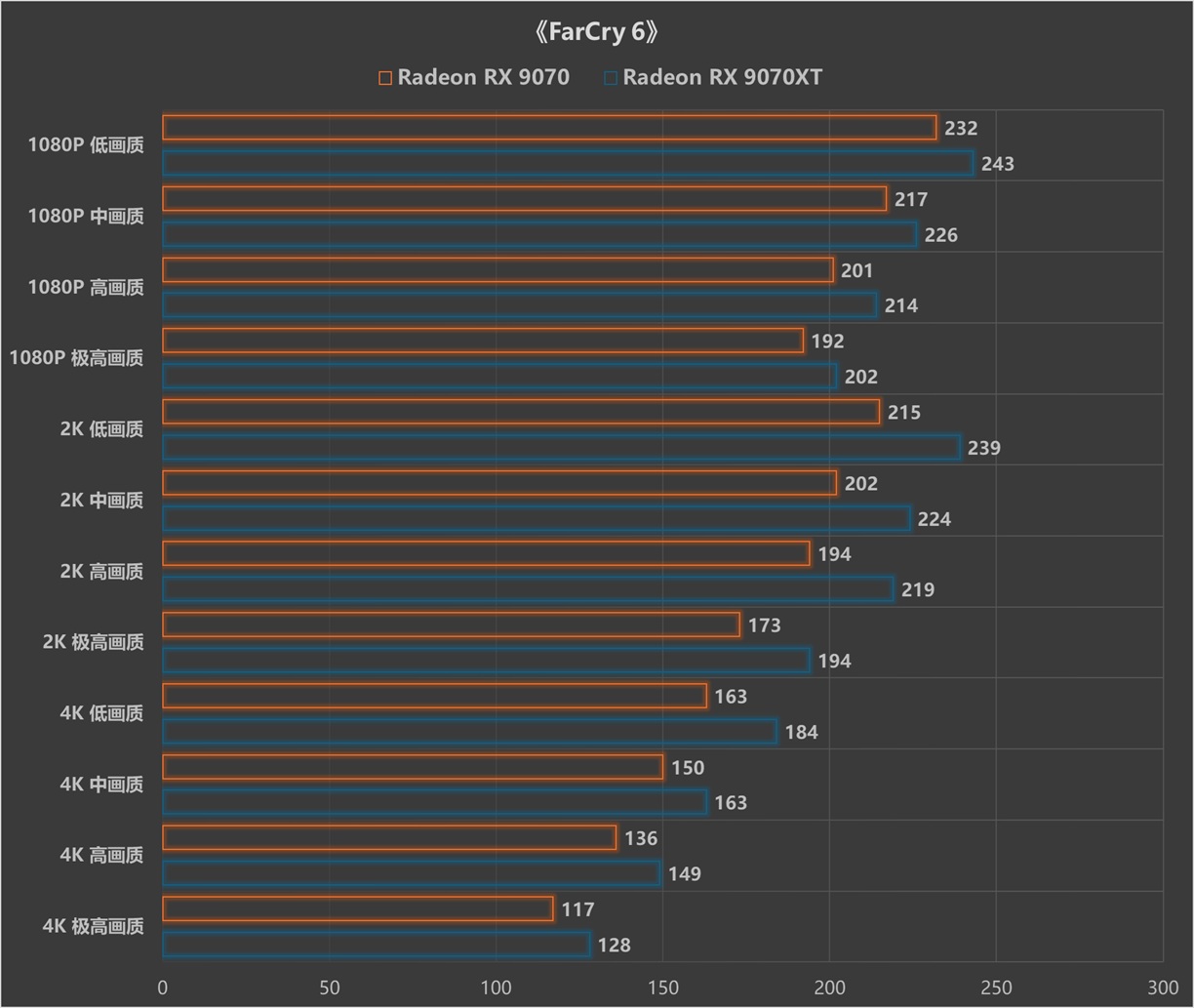Select the blue RX 9070XT bar for 1080P 高画质

point(520,305)
